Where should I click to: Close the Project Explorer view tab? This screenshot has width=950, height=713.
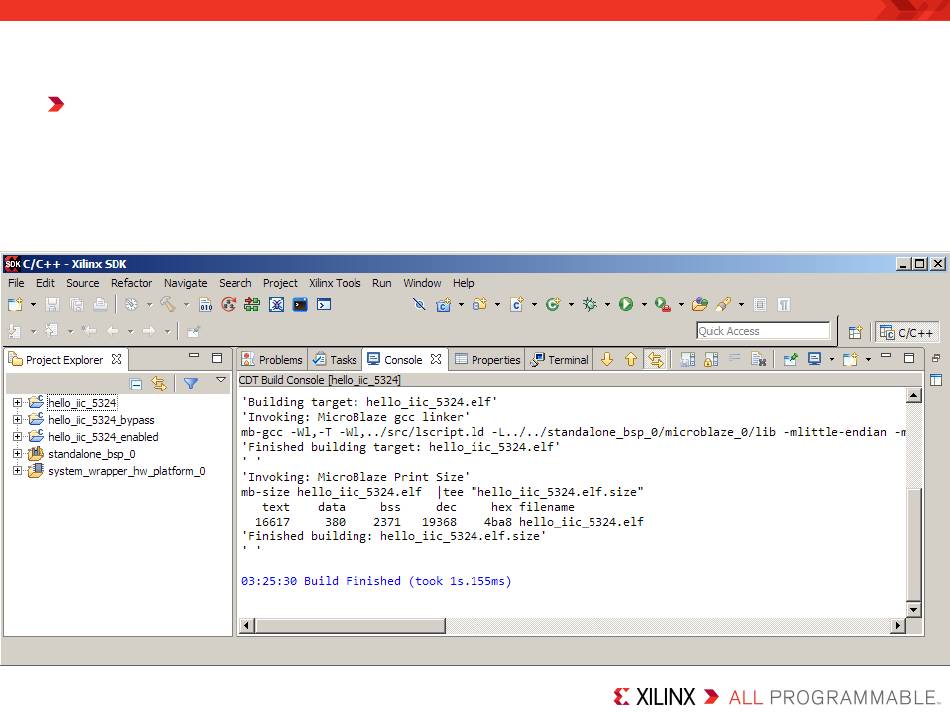[116, 359]
